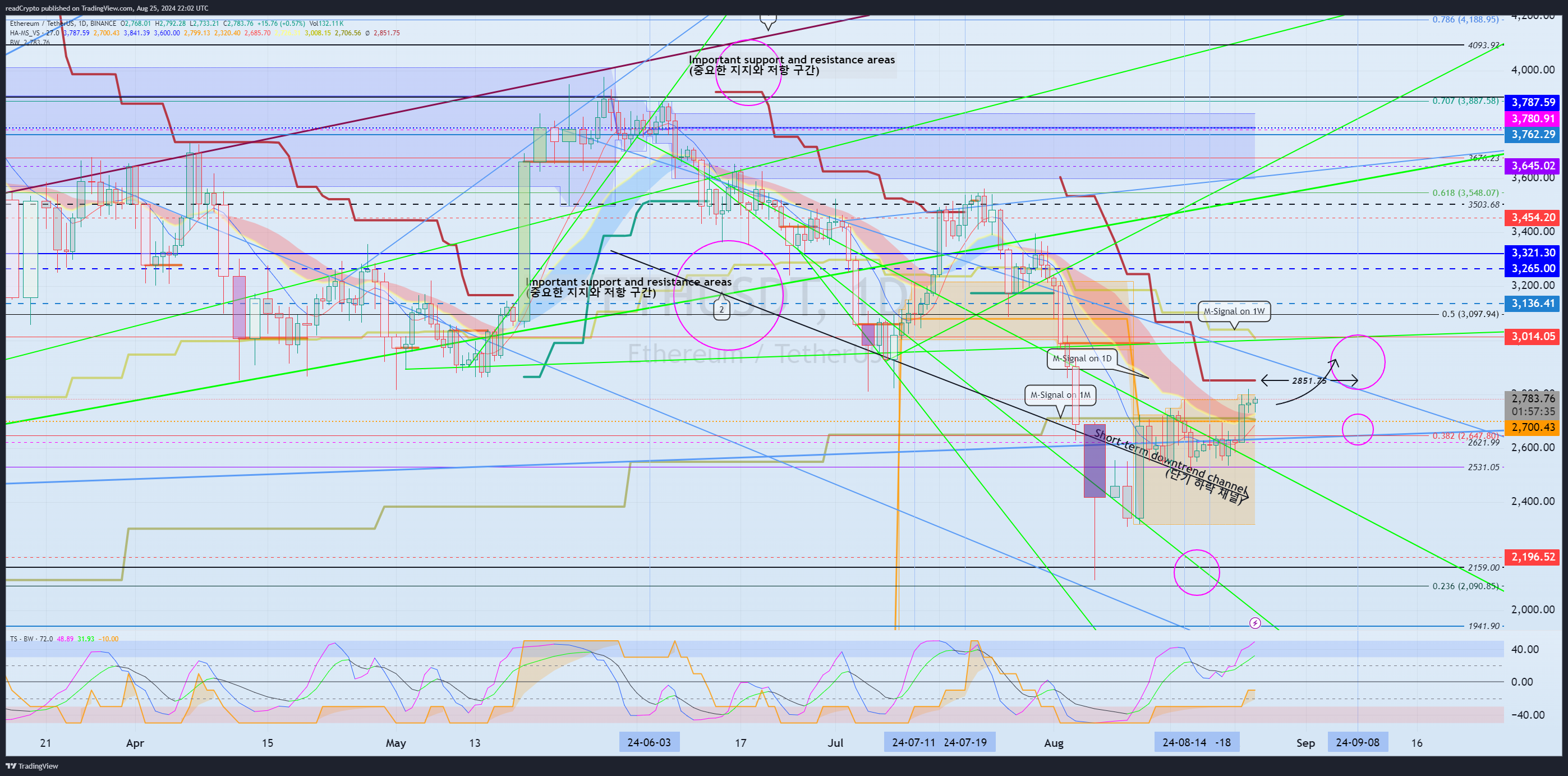Click the orange -10.00 TS-BW legend value
Image resolution: width=1568 pixels, height=776 pixels.
coord(108,639)
